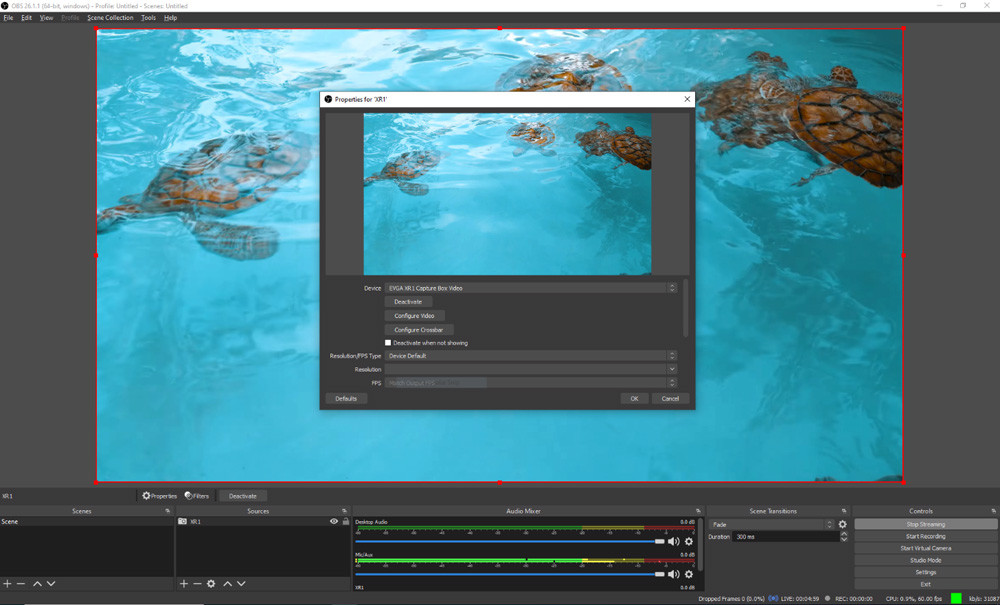Open the Scene Collection menu

pos(110,18)
